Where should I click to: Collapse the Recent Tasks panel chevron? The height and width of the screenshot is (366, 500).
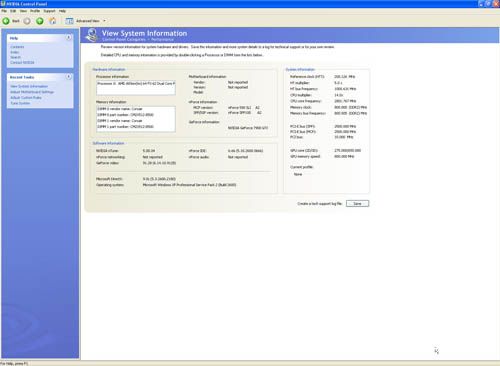pos(69,77)
